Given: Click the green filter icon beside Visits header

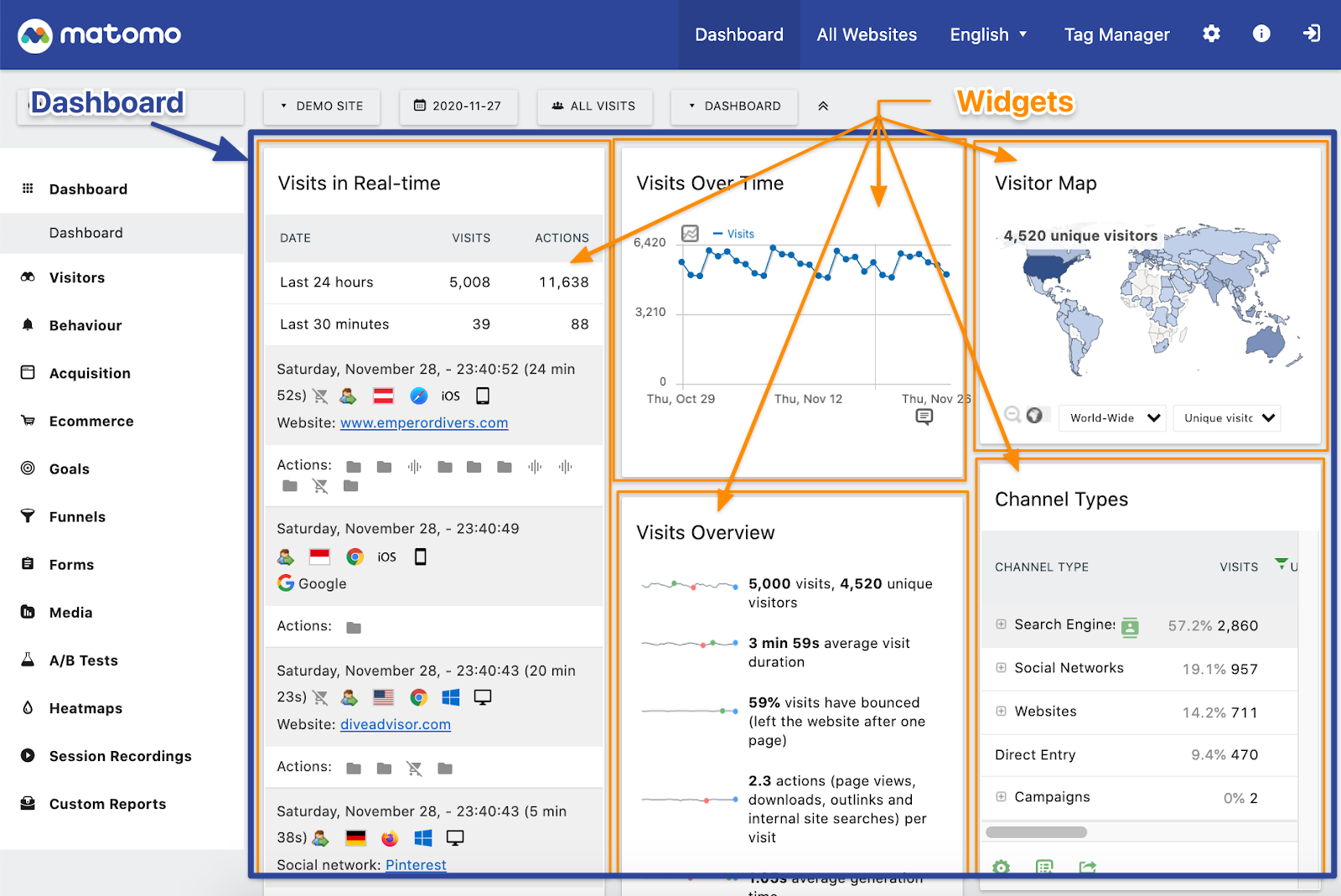Looking at the screenshot, I should tap(1281, 566).
